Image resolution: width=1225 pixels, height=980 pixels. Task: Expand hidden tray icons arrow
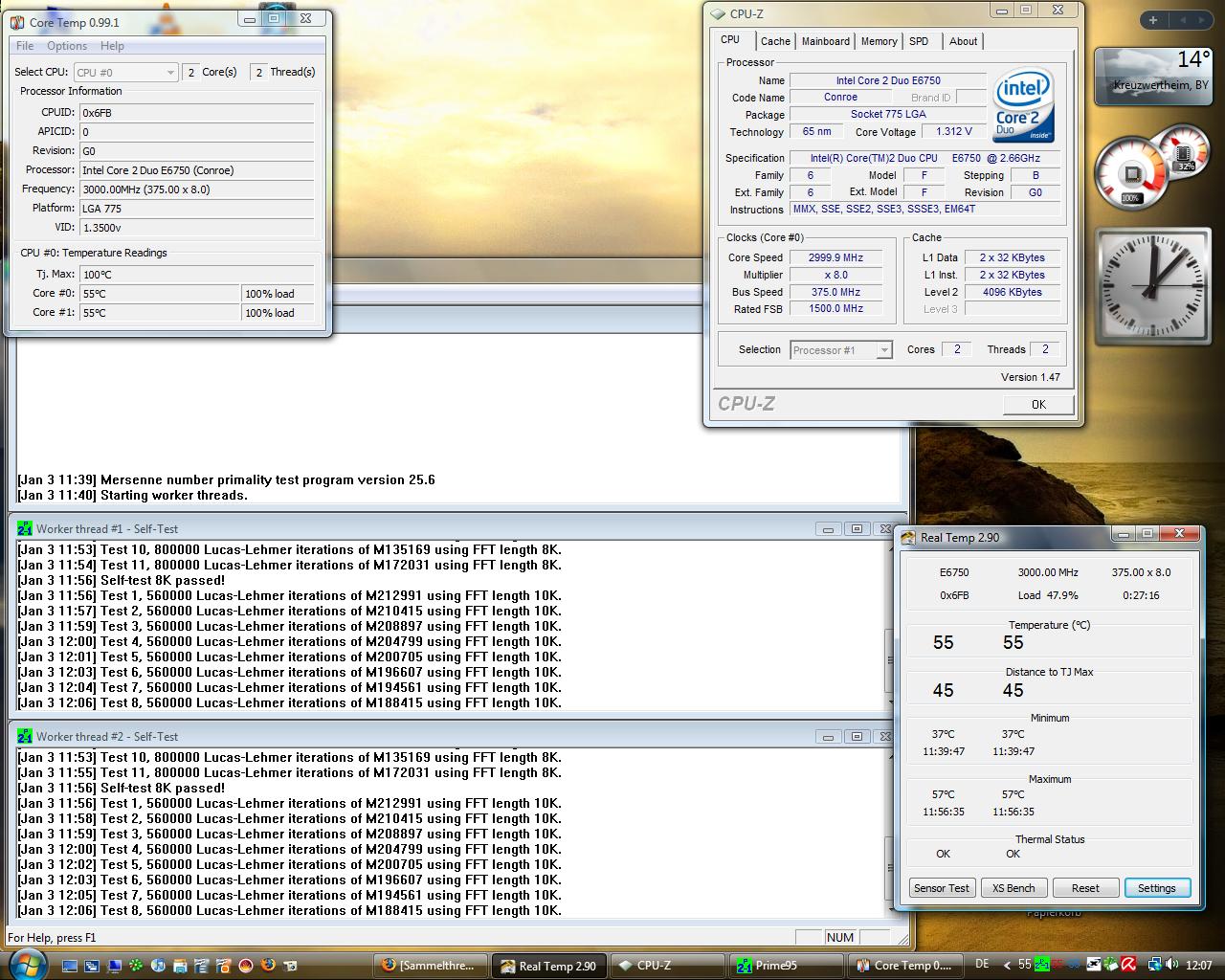click(x=1007, y=965)
